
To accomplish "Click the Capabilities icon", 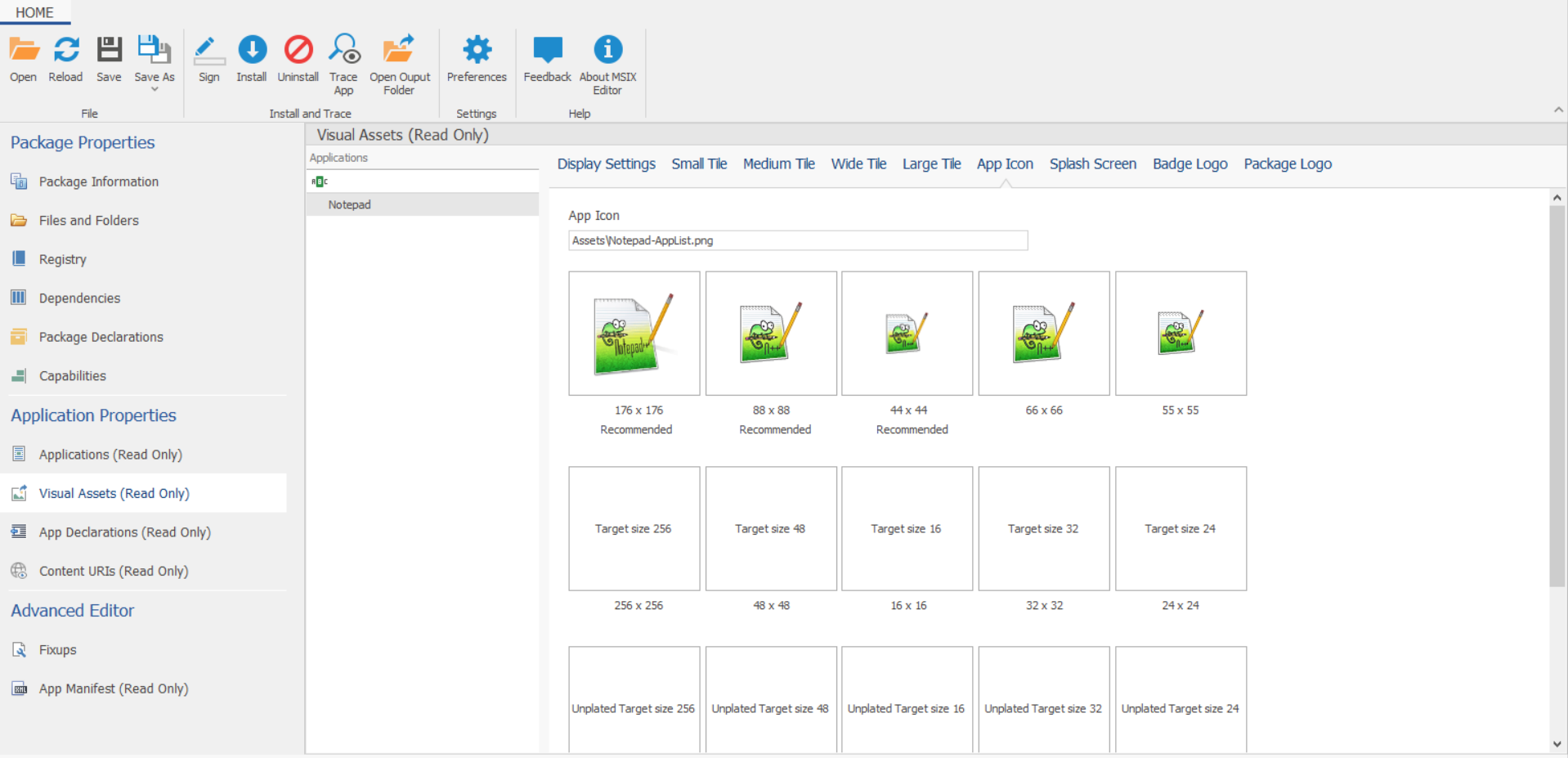I will coord(19,375).
